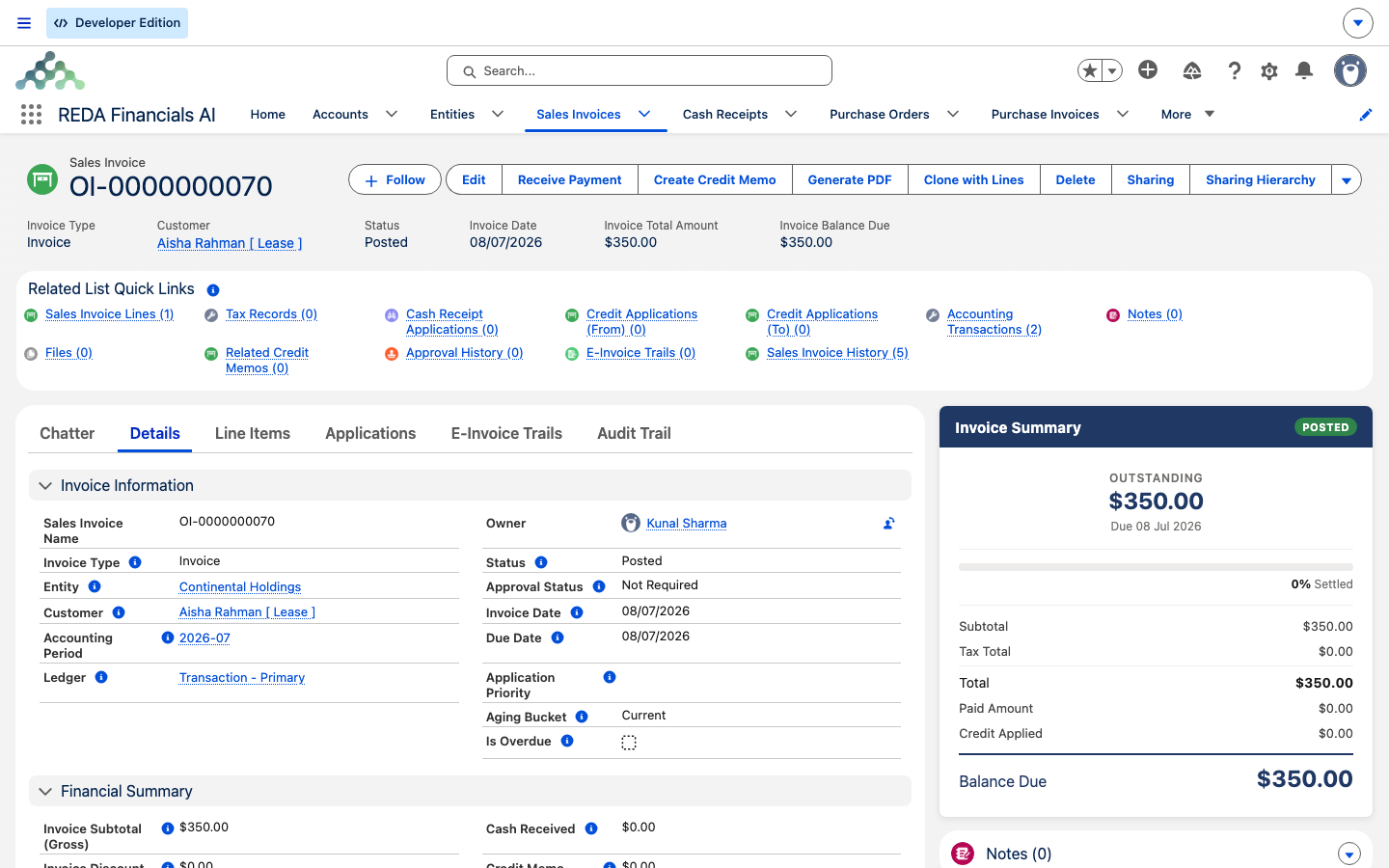Image resolution: width=1389 pixels, height=868 pixels.
Task: Show Aging Bucket info icon
Action: [x=582, y=717]
